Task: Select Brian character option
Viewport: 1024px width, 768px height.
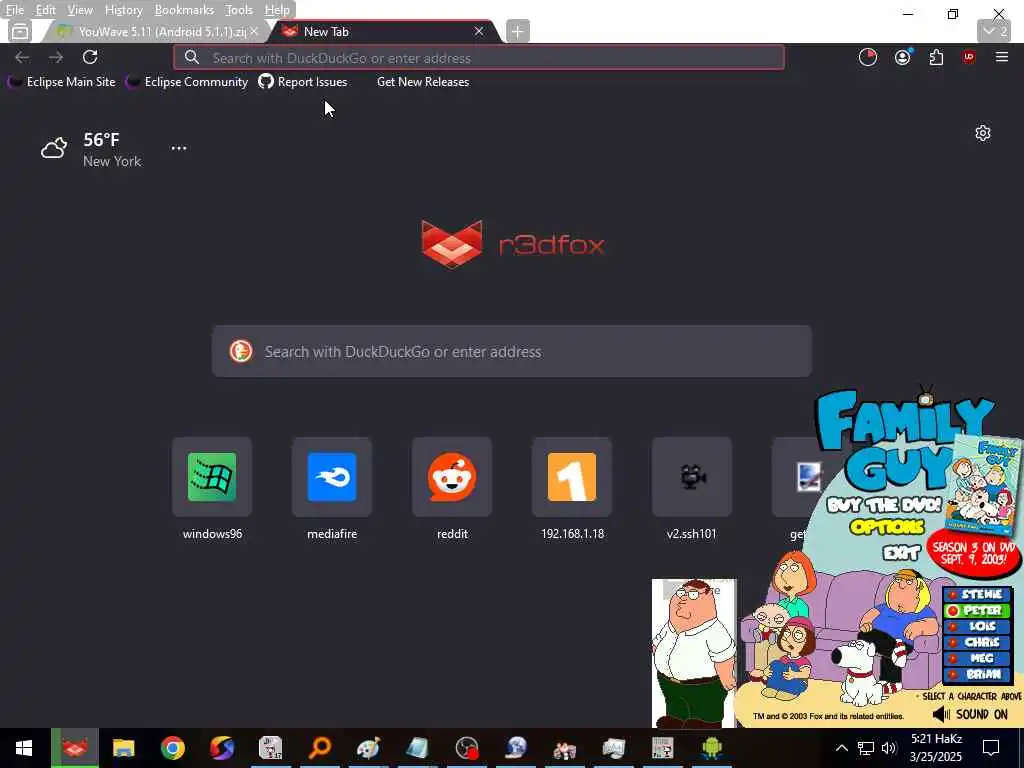Action: coord(977,674)
